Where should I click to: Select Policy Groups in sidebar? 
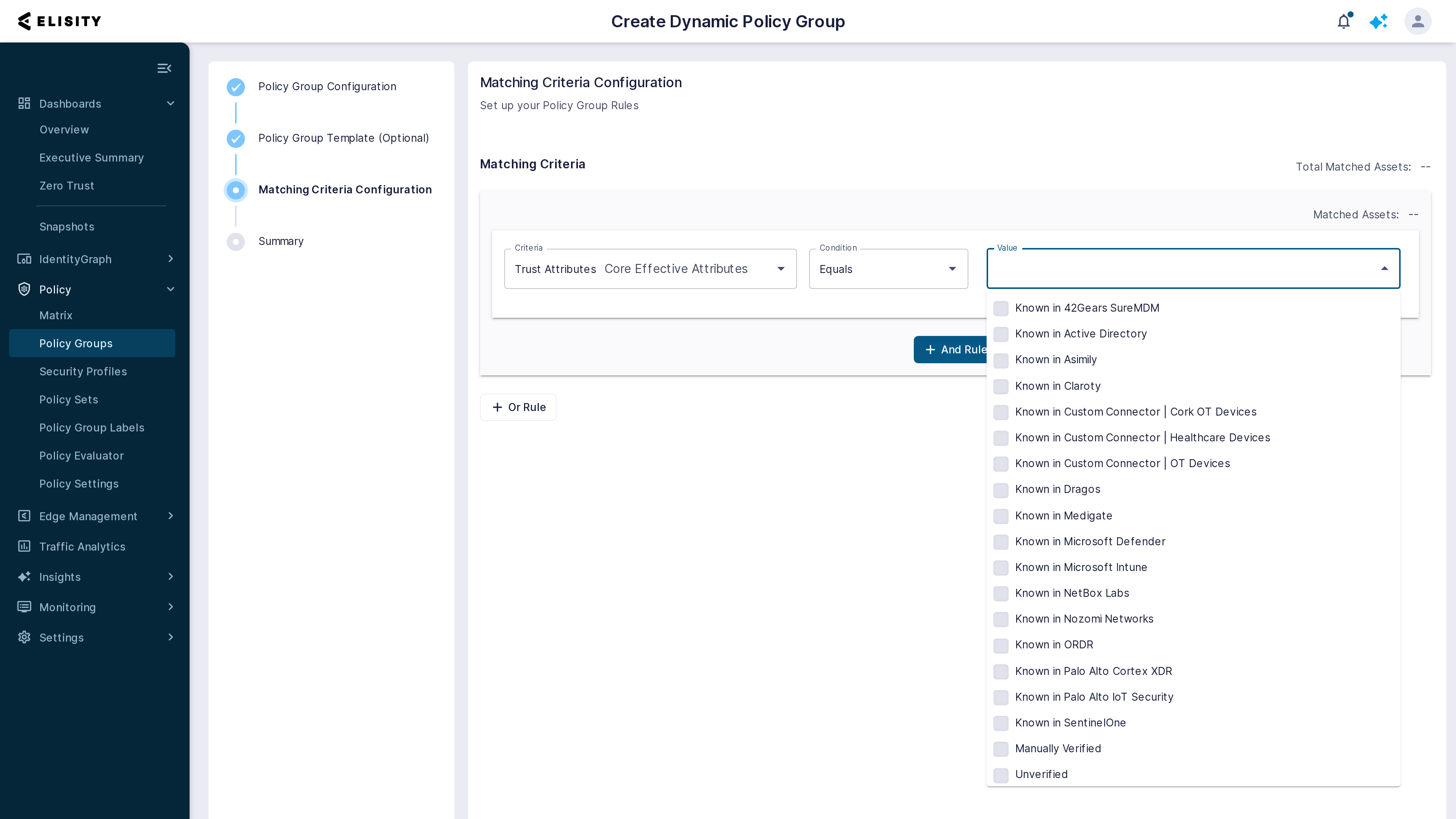click(x=92, y=344)
